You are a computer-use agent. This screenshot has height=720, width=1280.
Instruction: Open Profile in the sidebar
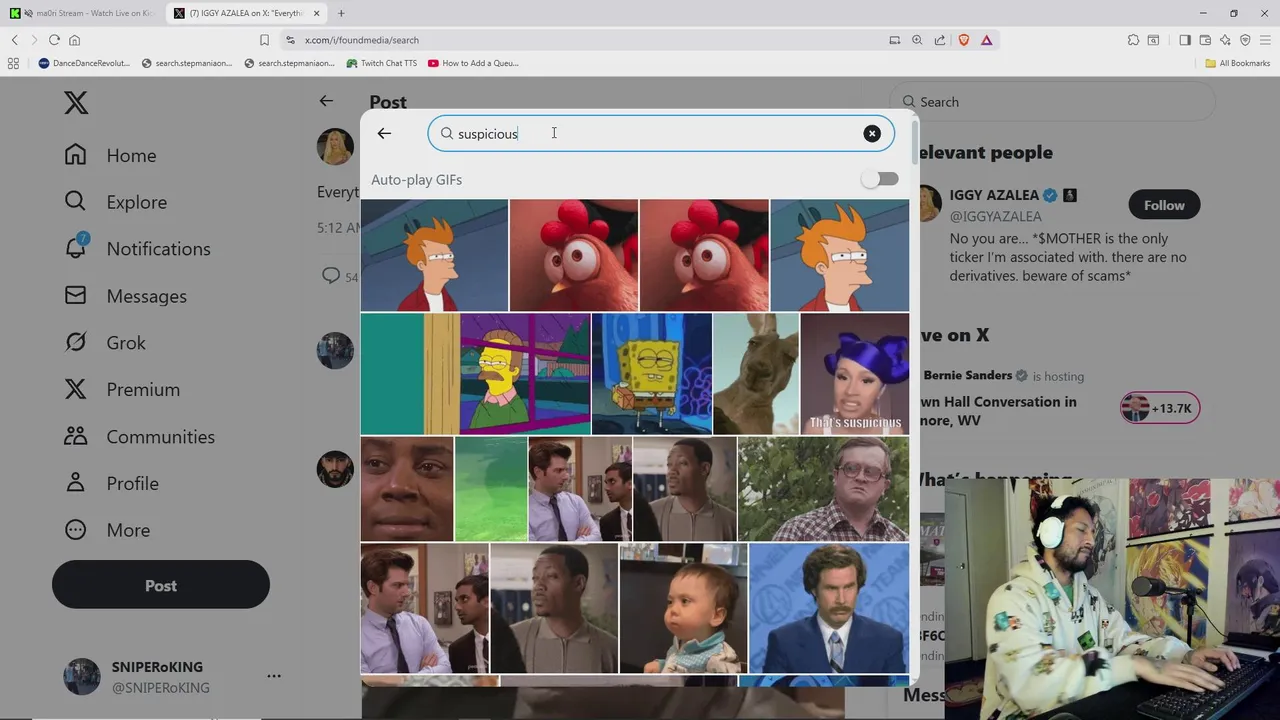[112, 483]
